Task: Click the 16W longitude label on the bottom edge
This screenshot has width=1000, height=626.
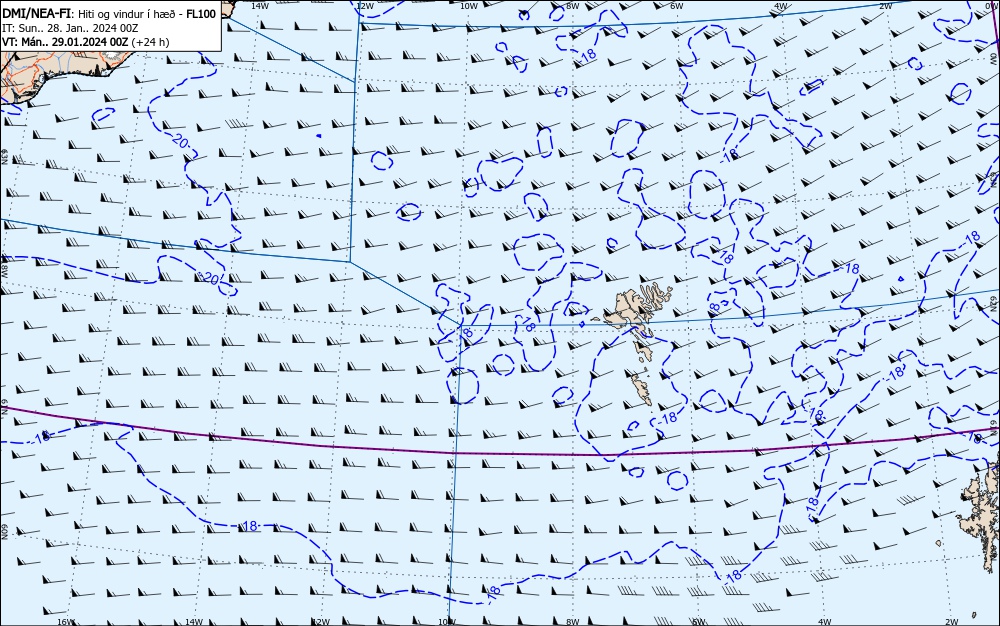Action: pyautogui.click(x=66, y=622)
